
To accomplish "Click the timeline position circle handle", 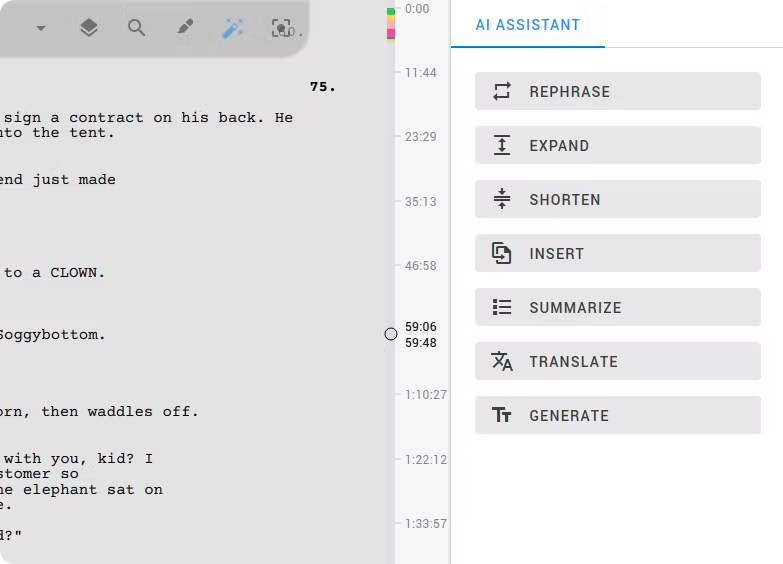I will (x=391, y=334).
